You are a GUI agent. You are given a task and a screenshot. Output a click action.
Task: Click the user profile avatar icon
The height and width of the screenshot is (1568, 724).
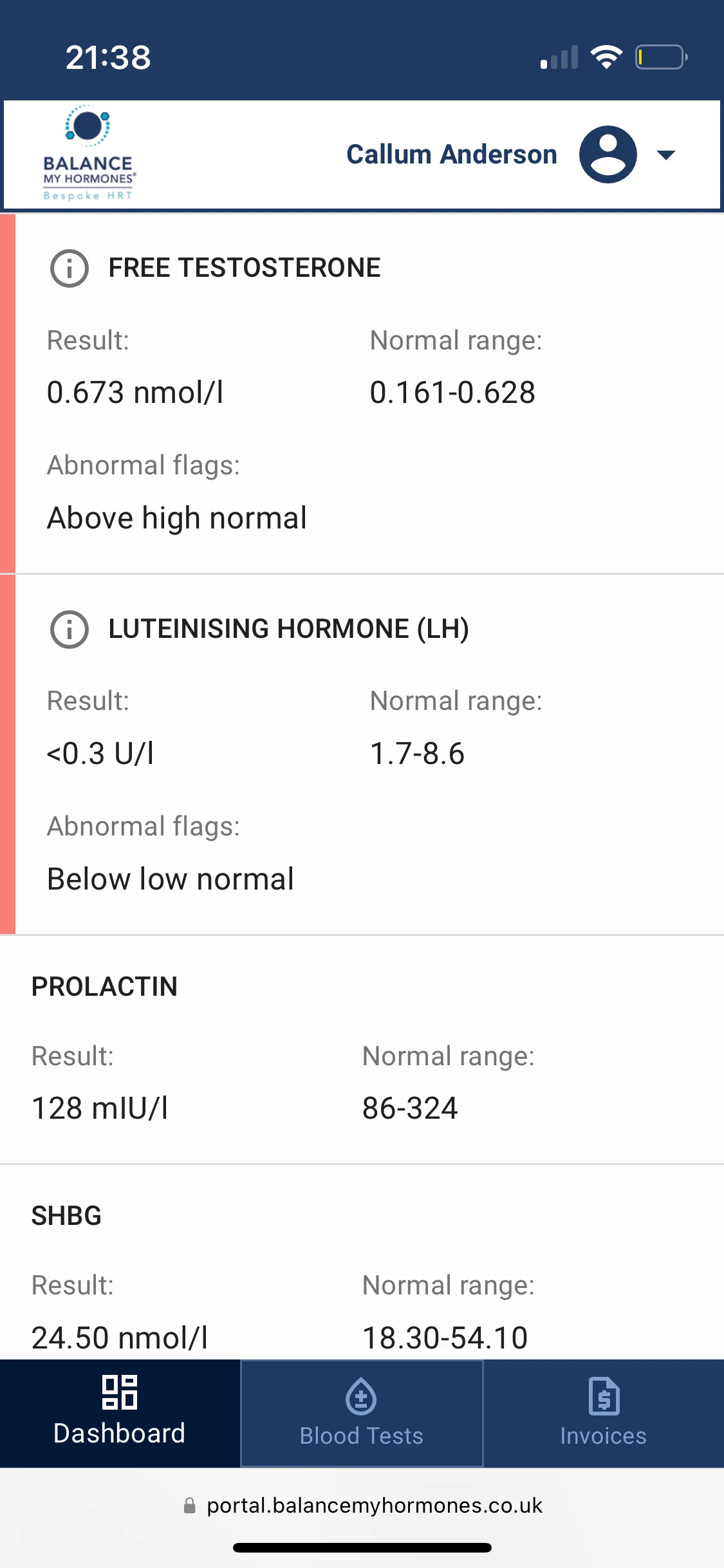coord(608,154)
